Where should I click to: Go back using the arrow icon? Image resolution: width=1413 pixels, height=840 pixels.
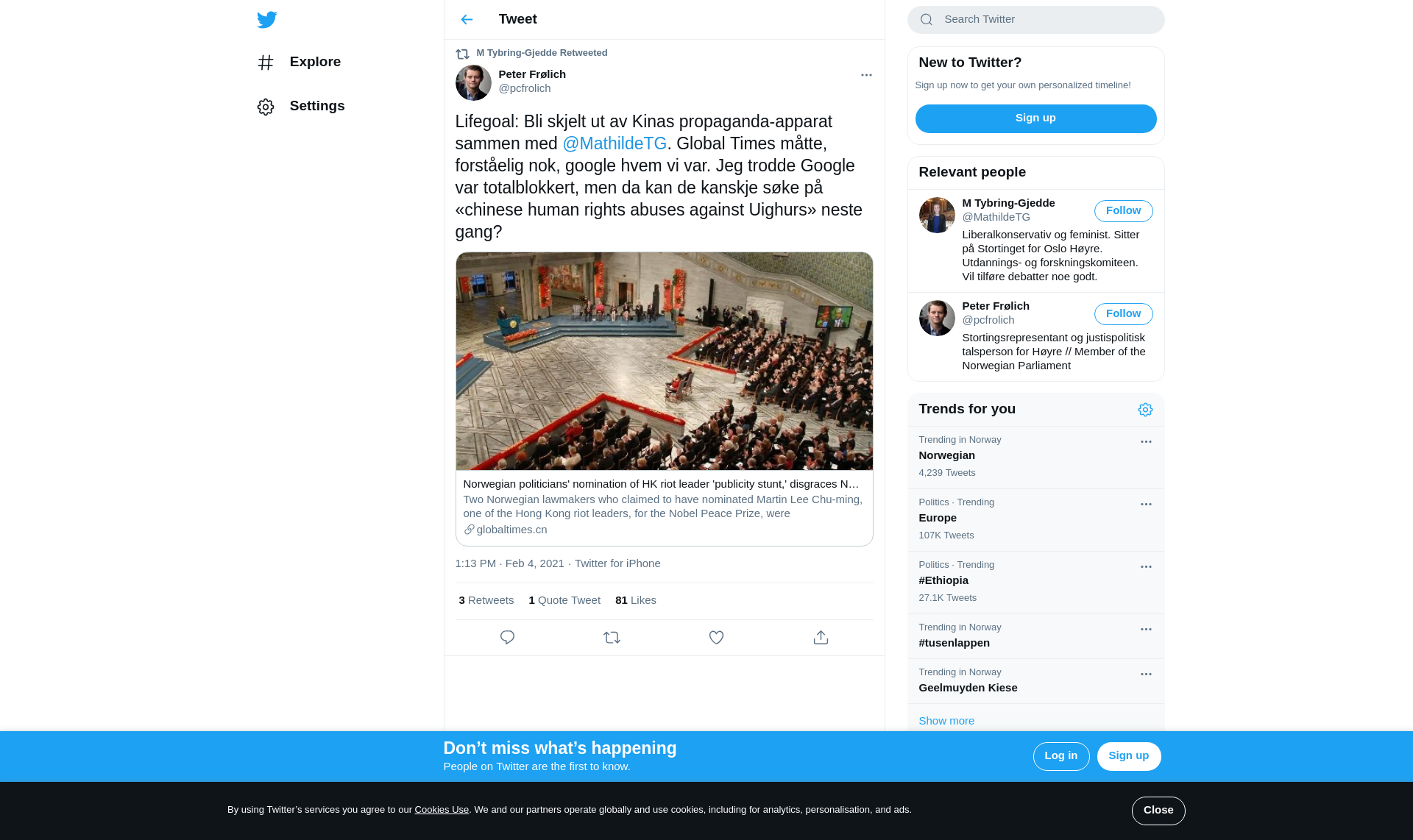(467, 20)
